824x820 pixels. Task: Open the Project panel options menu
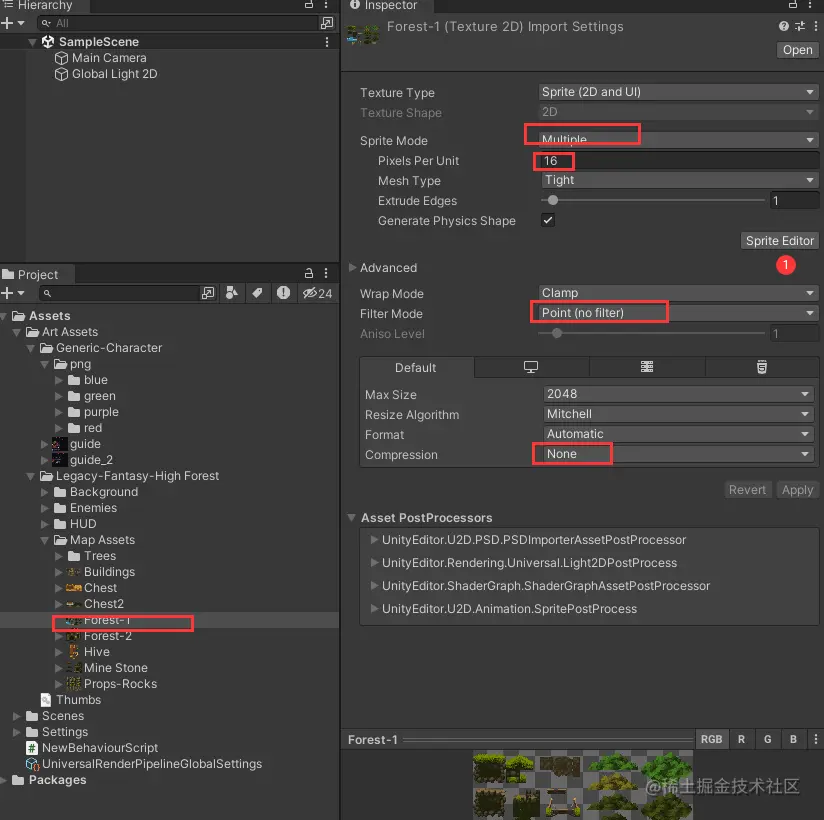[x=326, y=273]
